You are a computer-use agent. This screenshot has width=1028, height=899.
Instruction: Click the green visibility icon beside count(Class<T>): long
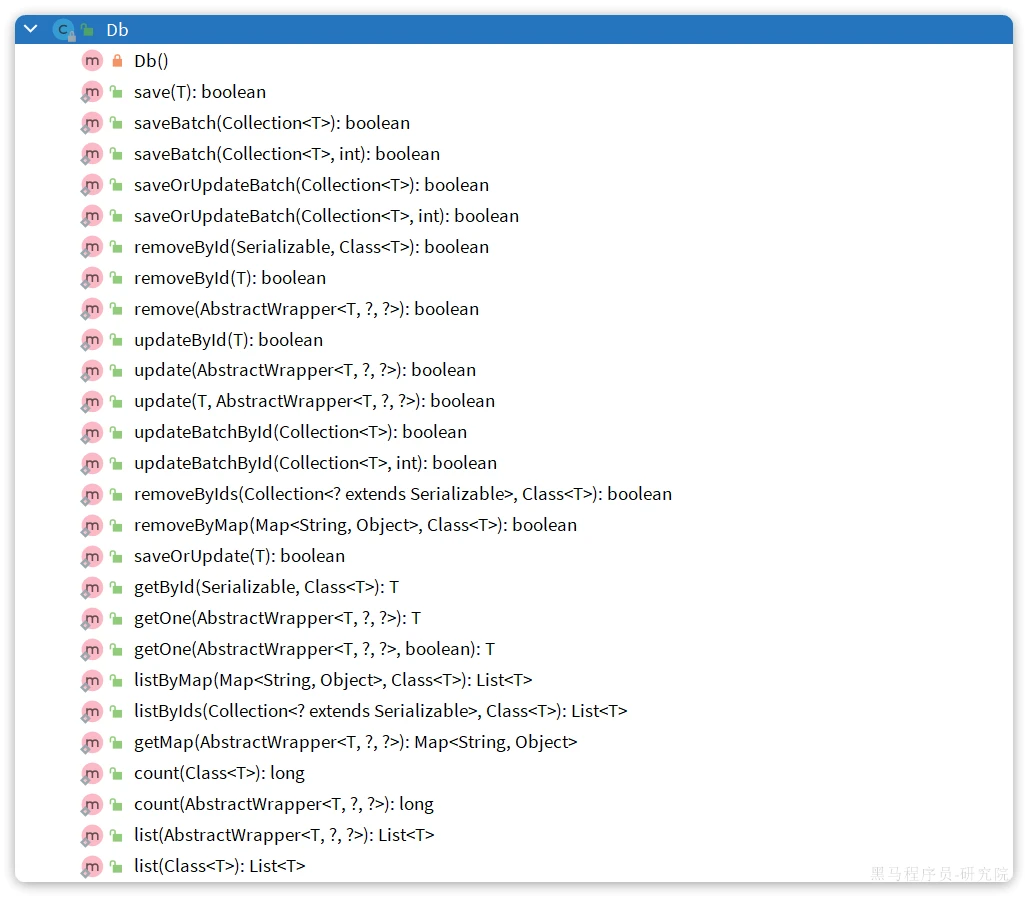tap(117, 774)
